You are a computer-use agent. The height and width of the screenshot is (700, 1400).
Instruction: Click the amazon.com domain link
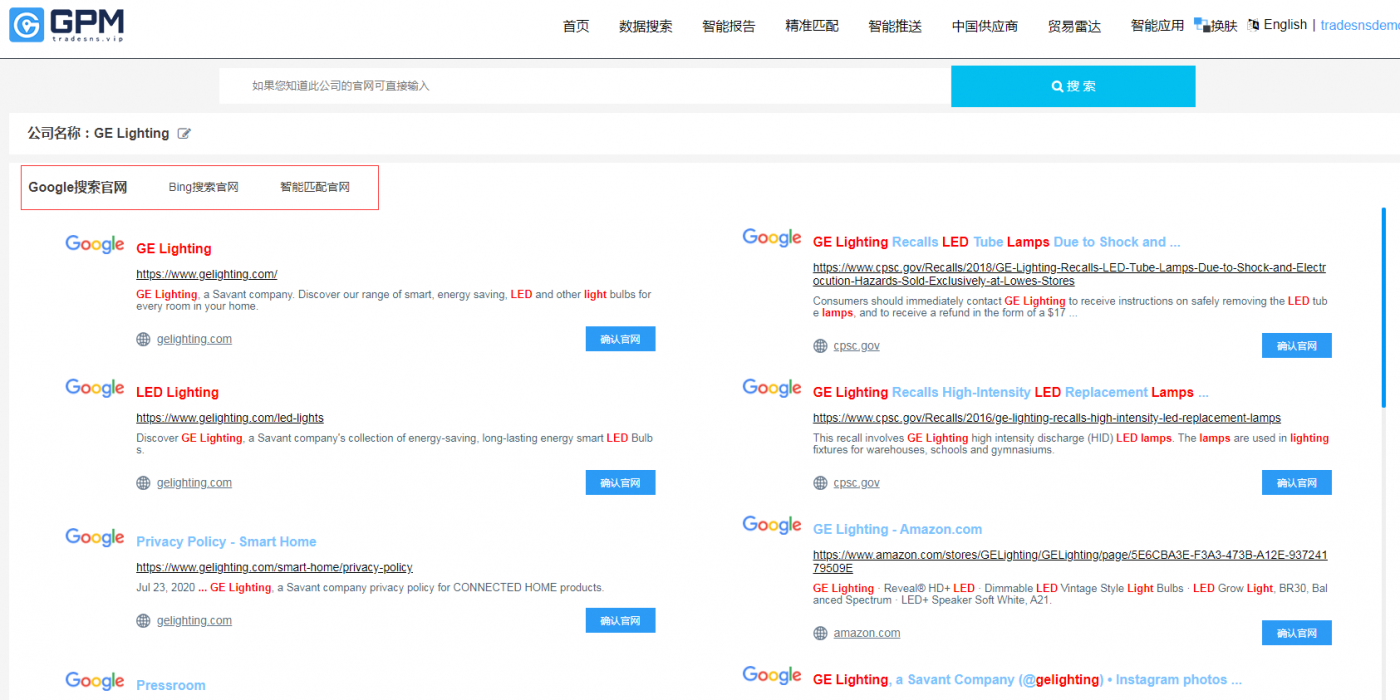point(867,633)
